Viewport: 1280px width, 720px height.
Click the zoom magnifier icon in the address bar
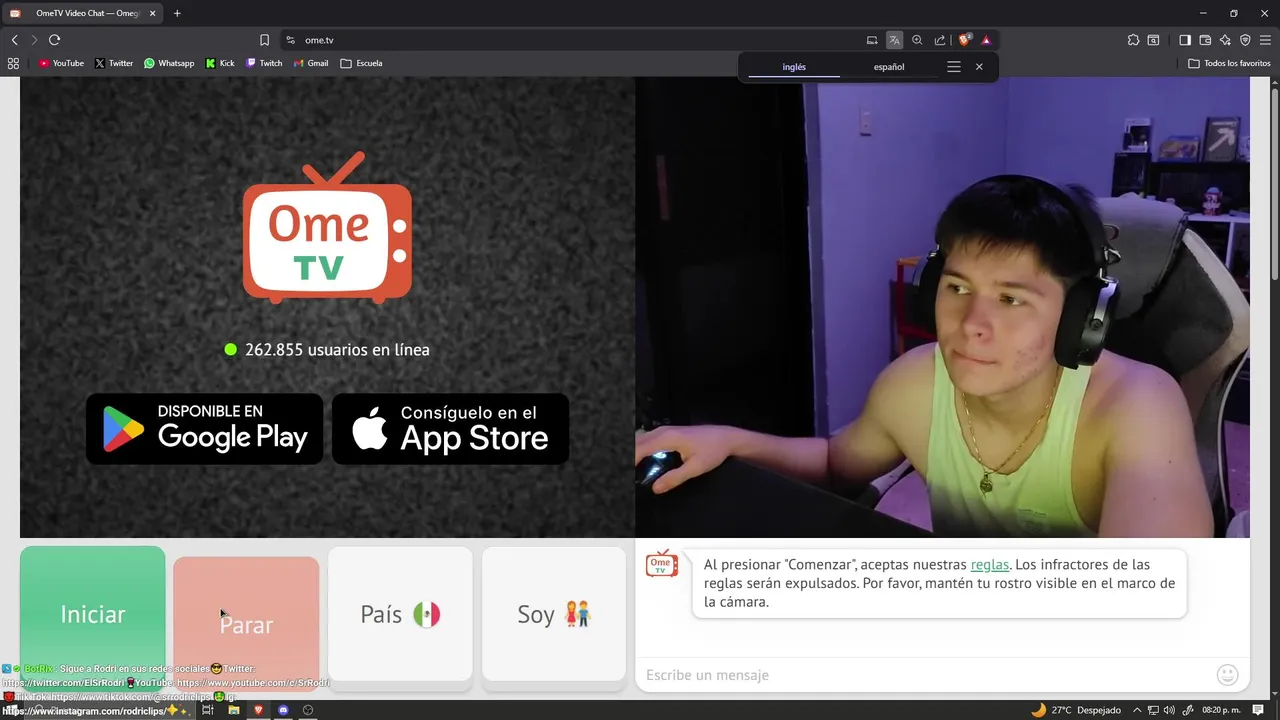[x=917, y=40]
